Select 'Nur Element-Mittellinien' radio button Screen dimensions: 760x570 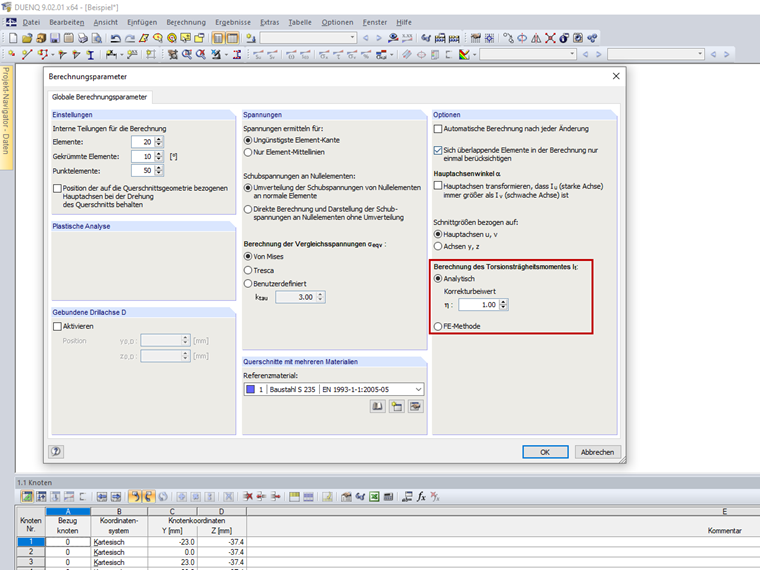(248, 152)
